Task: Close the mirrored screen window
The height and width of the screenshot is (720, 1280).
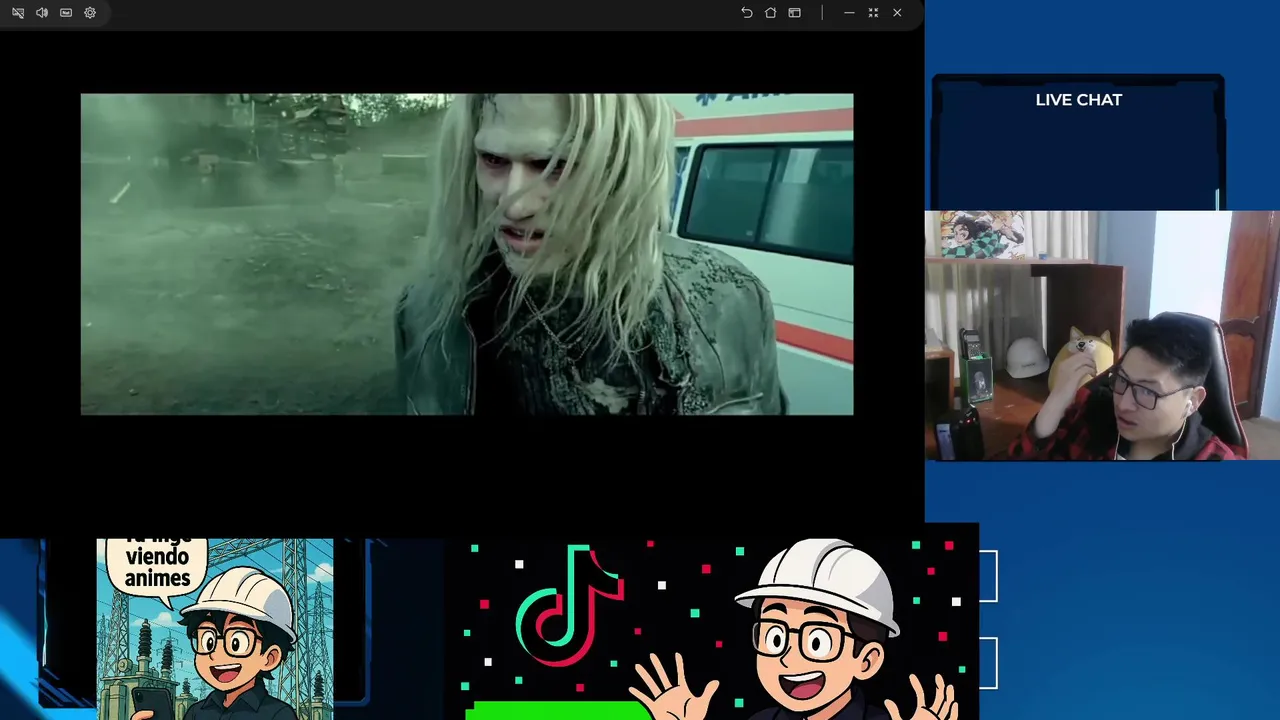Action: click(x=897, y=13)
